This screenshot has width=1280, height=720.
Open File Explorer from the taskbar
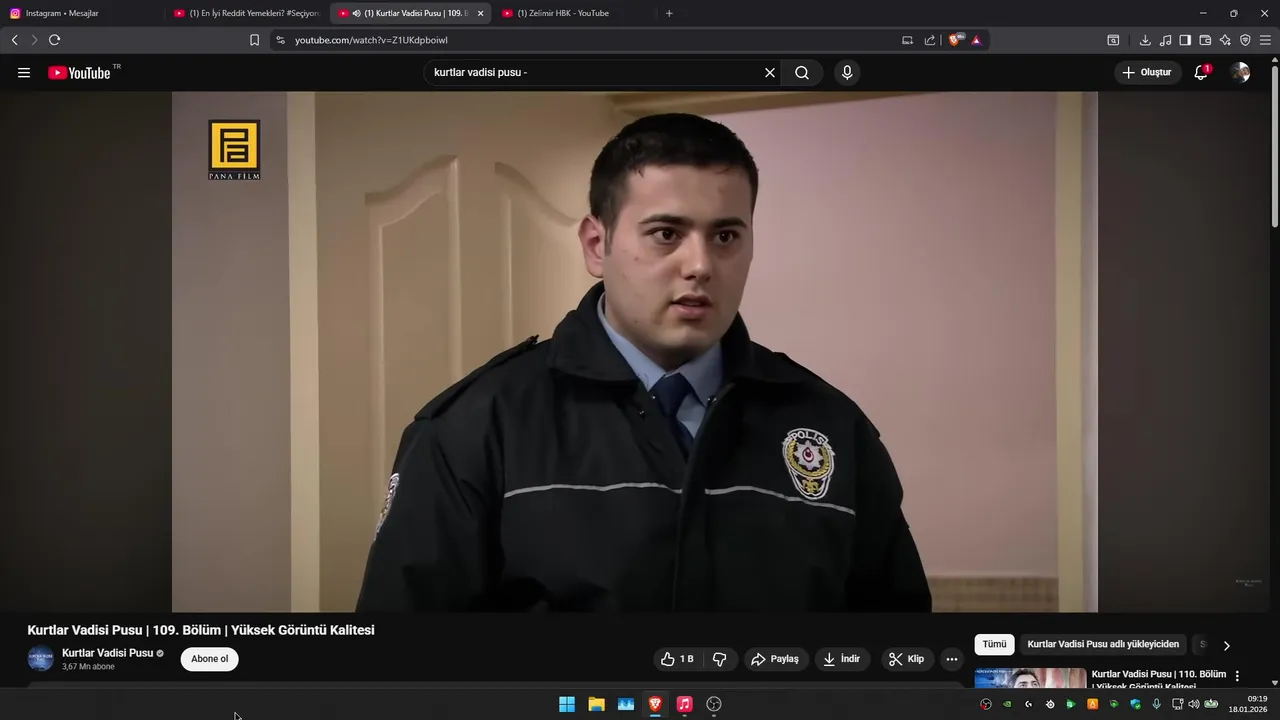tap(596, 704)
